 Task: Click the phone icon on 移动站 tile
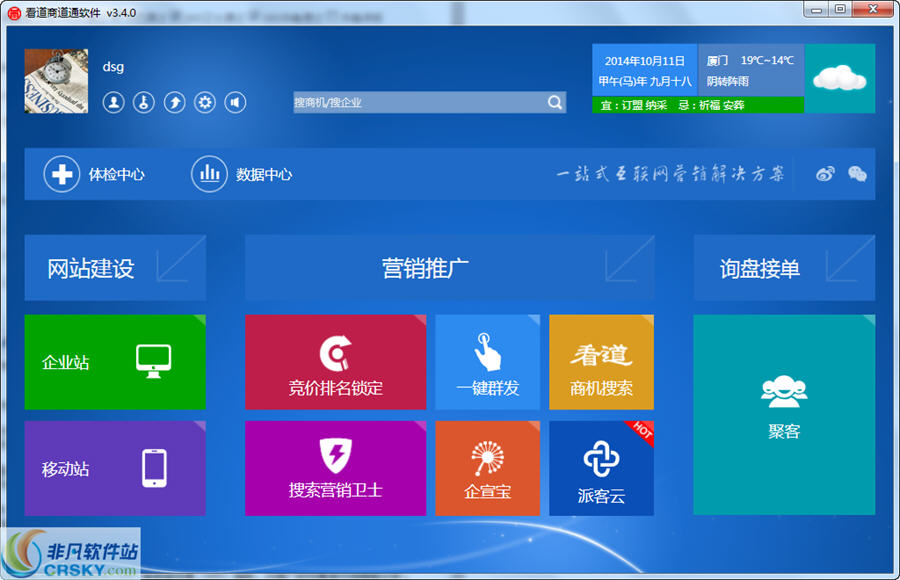[x=154, y=468]
